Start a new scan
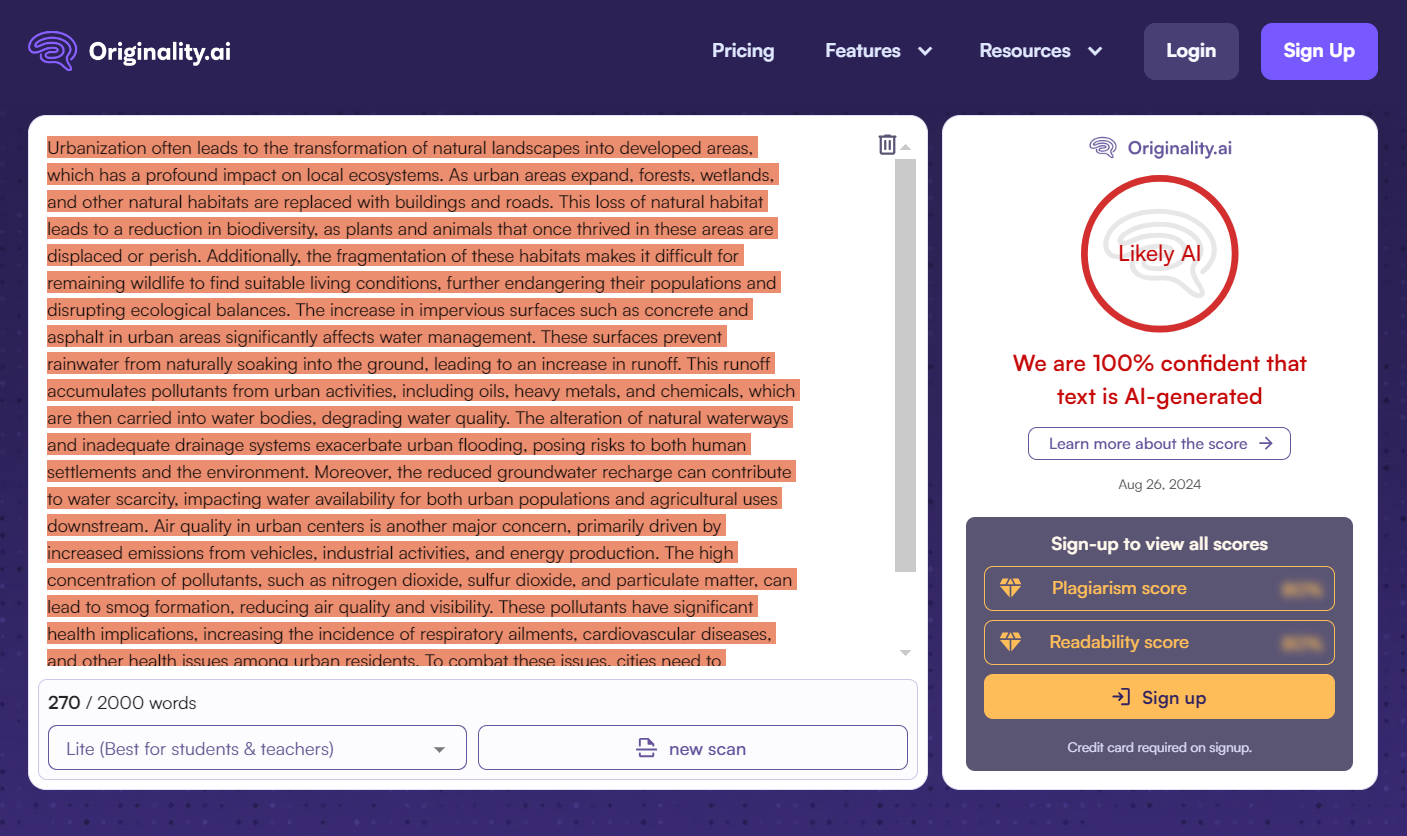Viewport: 1407px width, 836px height. (692, 748)
